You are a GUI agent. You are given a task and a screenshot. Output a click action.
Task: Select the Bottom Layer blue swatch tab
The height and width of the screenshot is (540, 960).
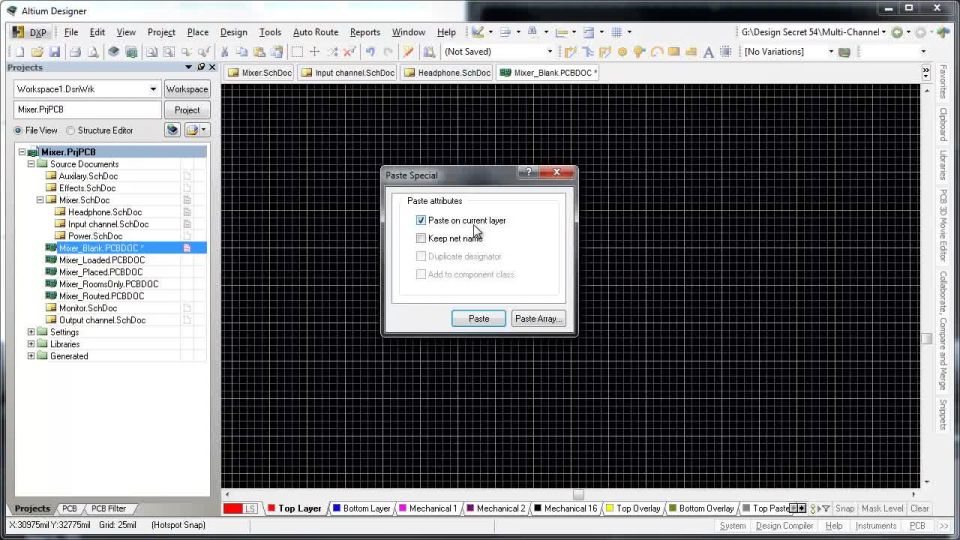361,508
